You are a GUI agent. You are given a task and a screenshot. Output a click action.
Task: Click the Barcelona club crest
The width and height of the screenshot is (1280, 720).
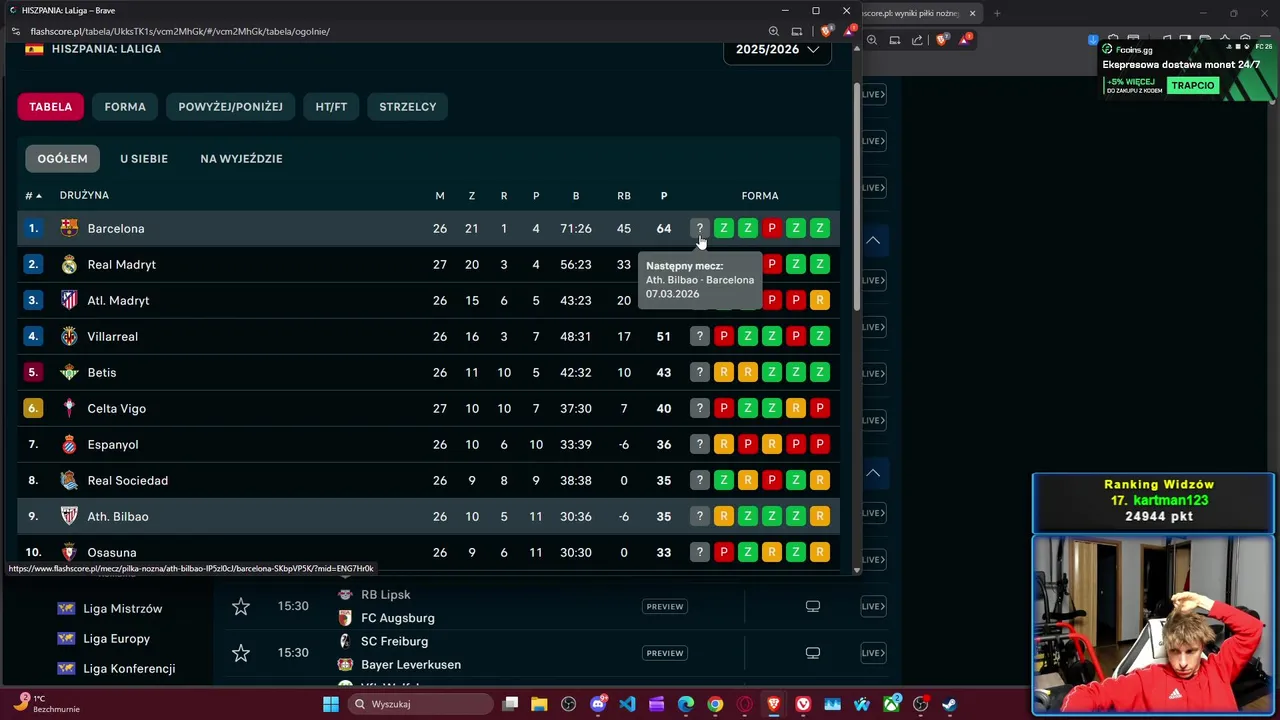69,228
